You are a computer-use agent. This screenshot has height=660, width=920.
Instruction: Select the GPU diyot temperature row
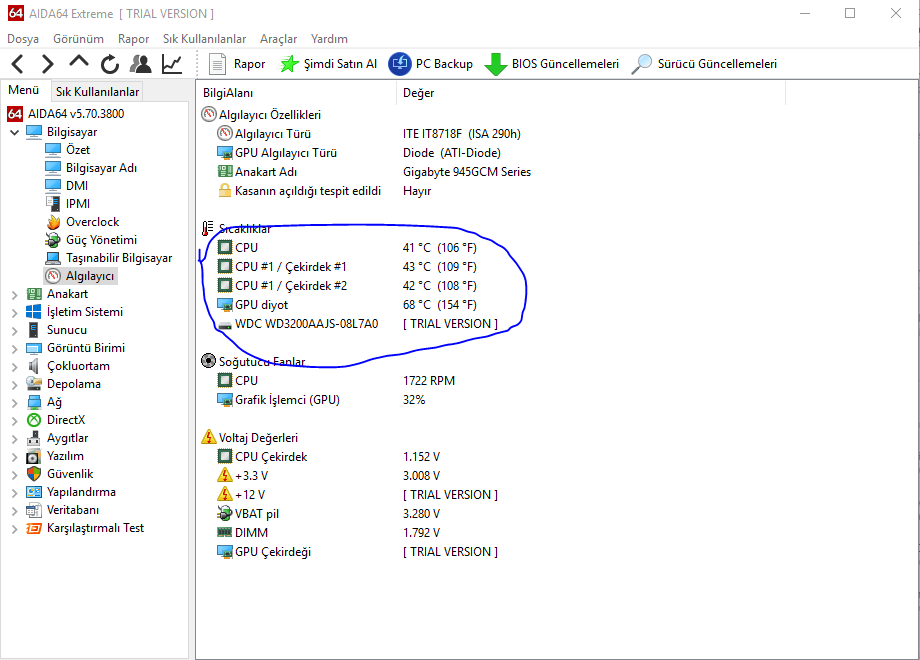point(347,305)
